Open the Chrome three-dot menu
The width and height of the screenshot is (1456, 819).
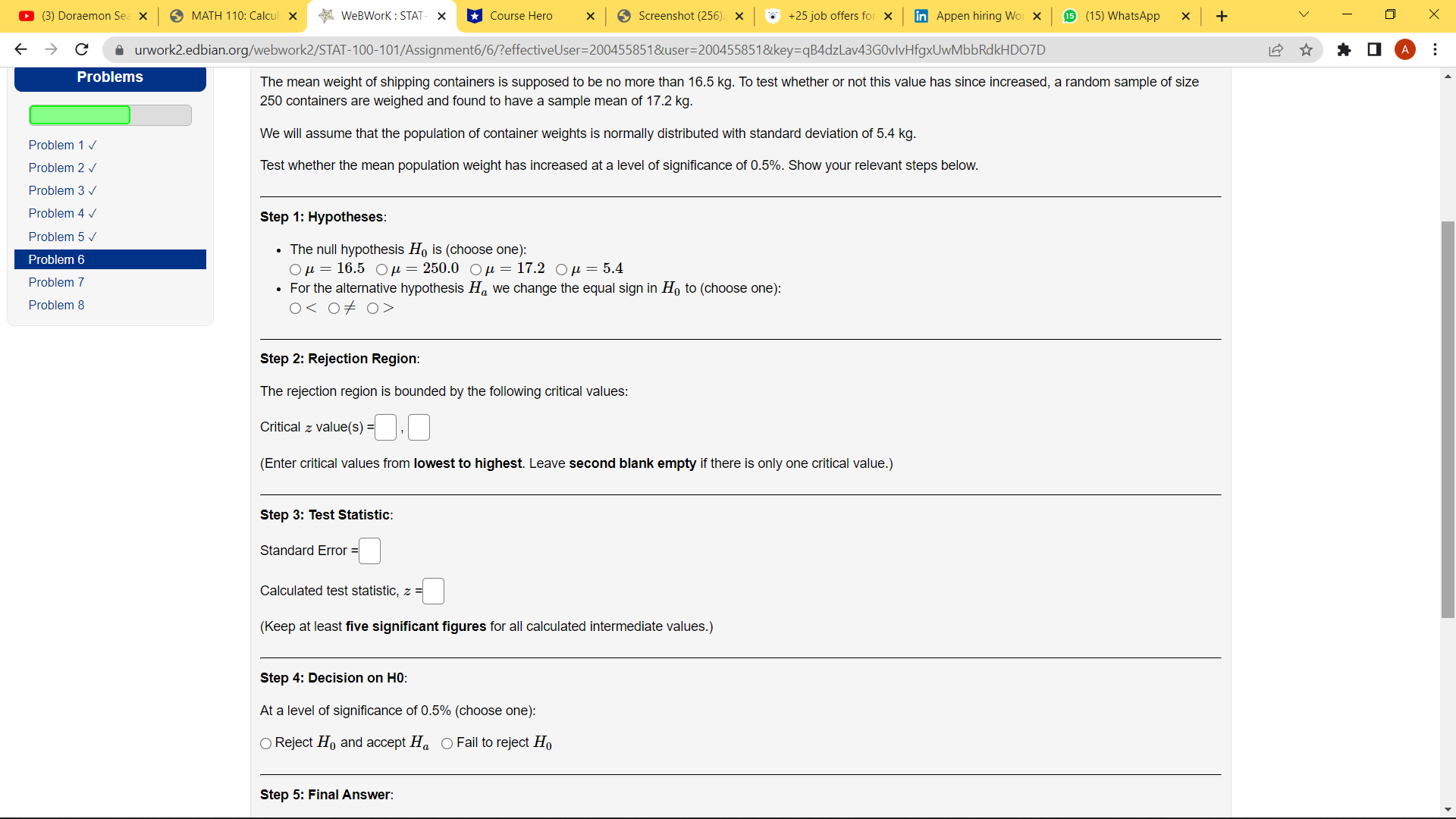(1436, 50)
